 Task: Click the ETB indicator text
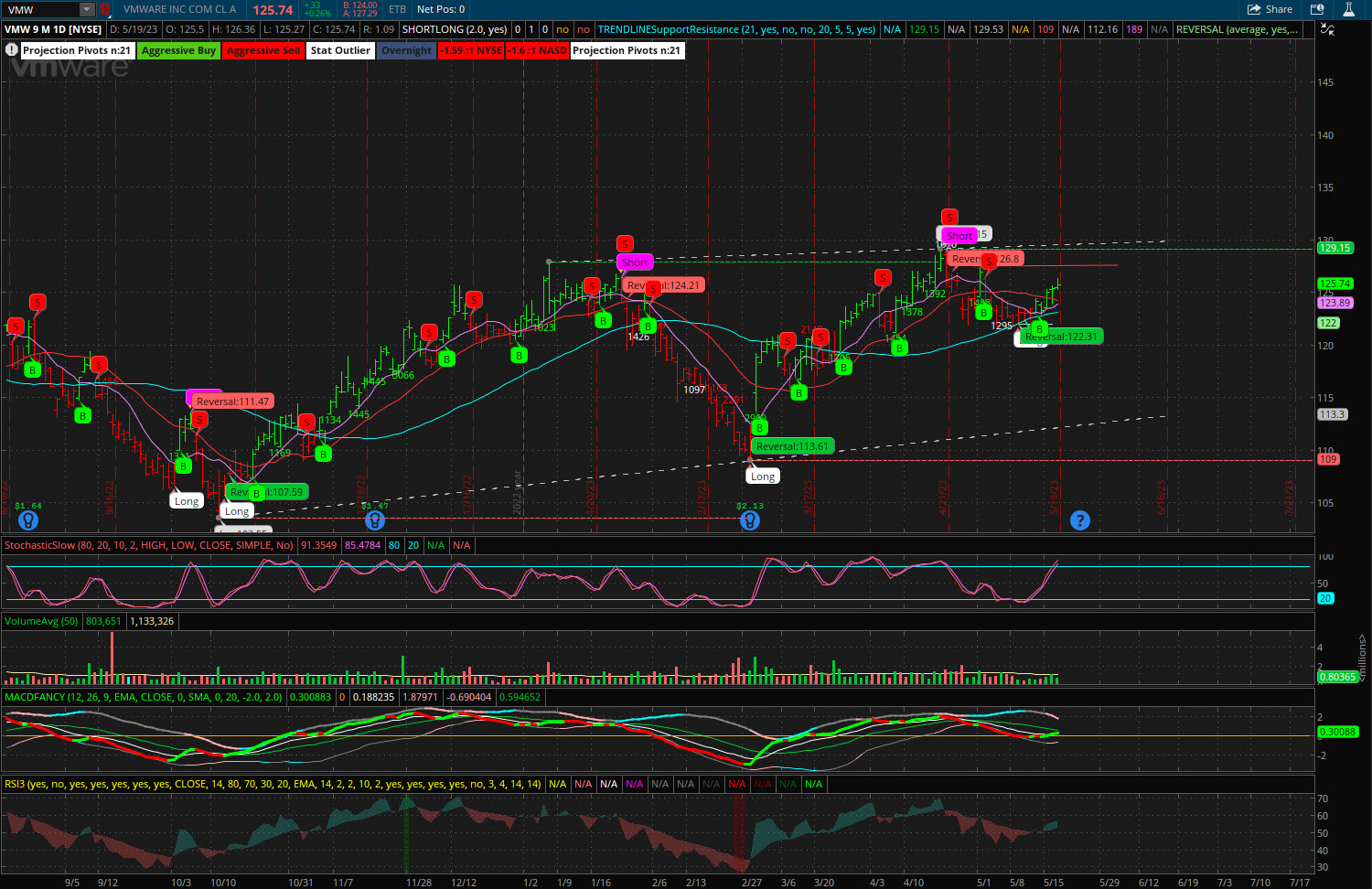tap(397, 9)
